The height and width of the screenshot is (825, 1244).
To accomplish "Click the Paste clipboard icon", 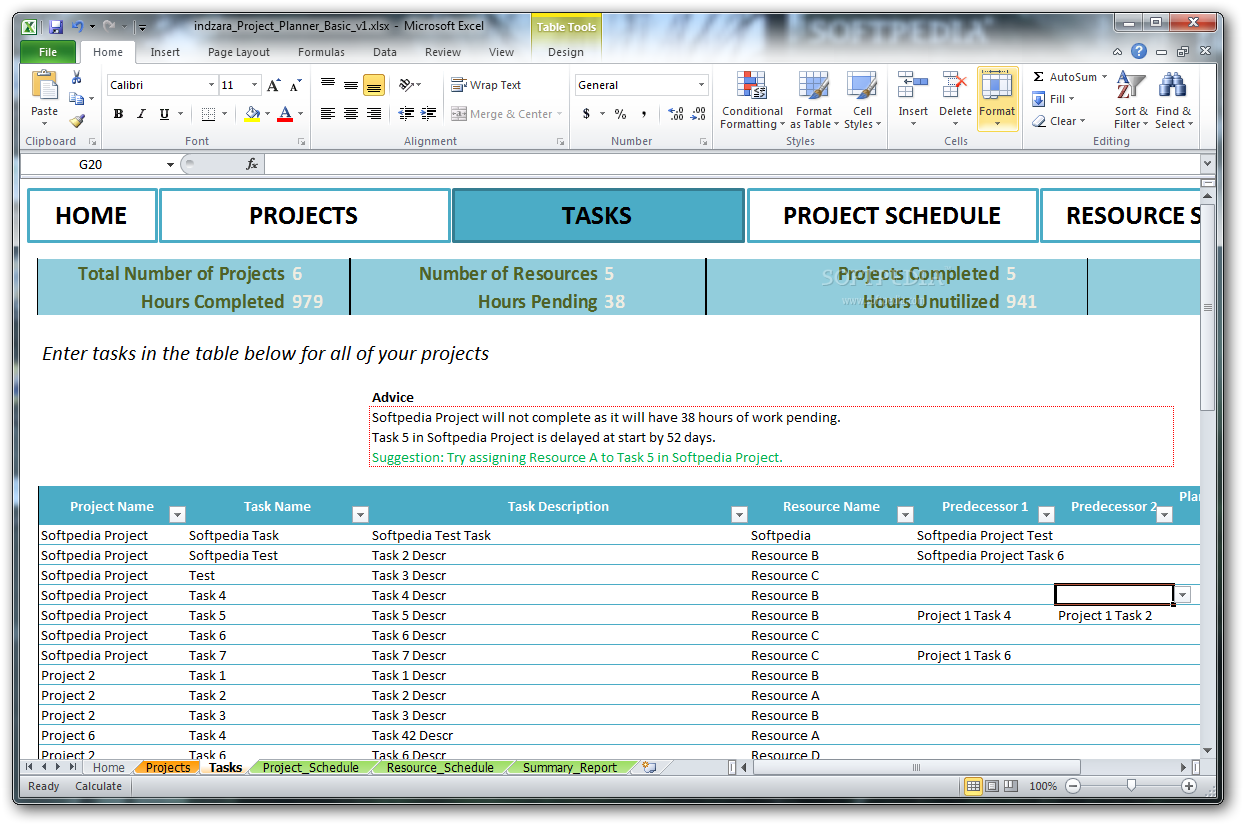I will point(44,86).
